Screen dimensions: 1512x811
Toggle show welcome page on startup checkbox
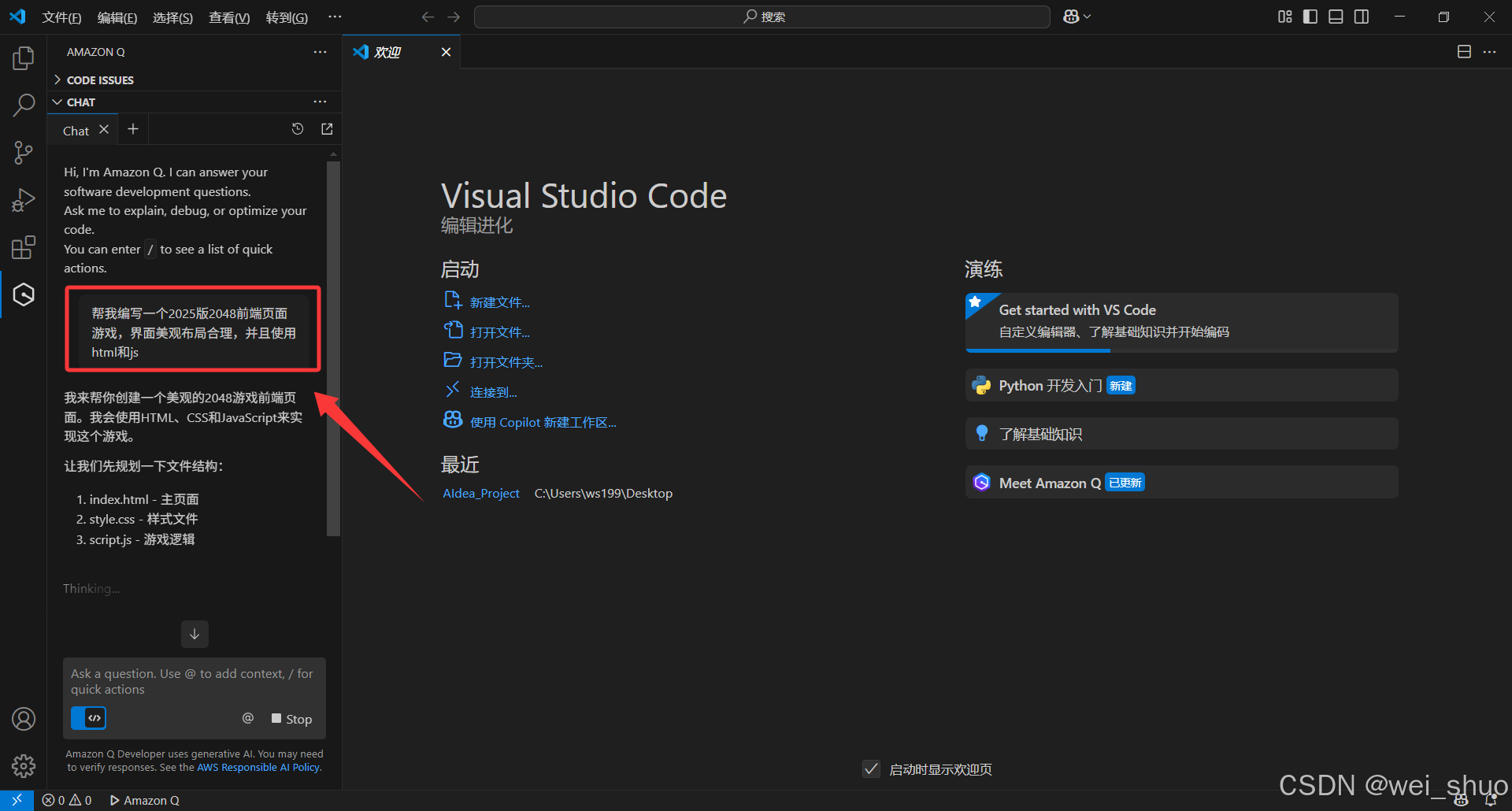point(871,769)
